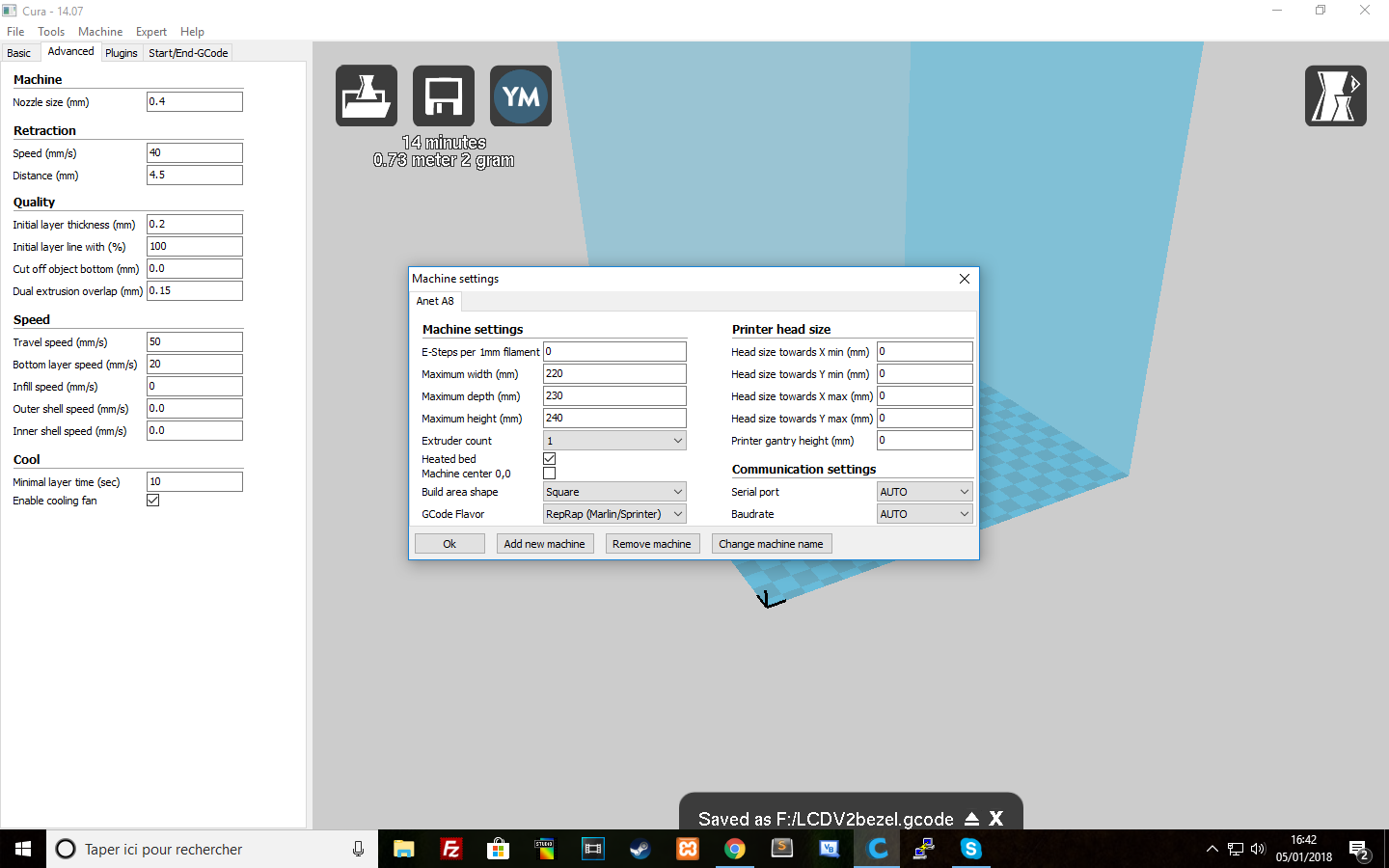Open Microsoft Store from the taskbar

point(498,849)
